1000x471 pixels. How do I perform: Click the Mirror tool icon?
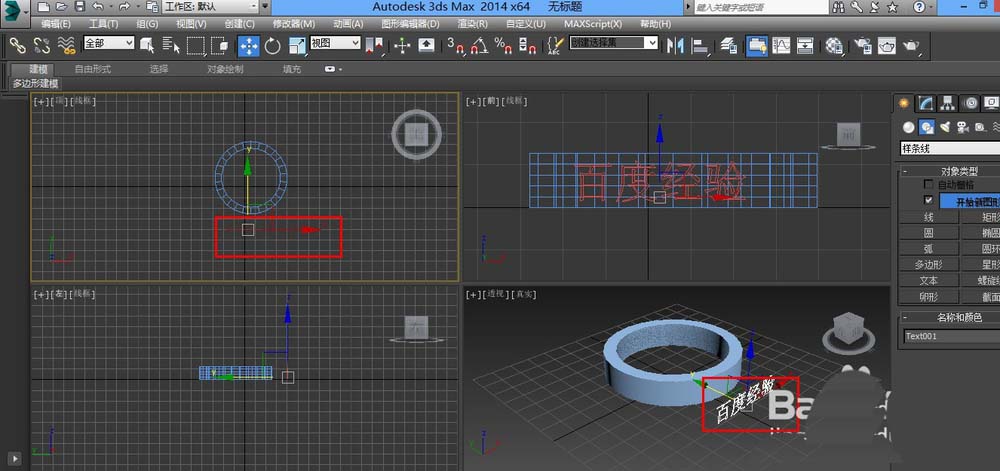[x=675, y=45]
